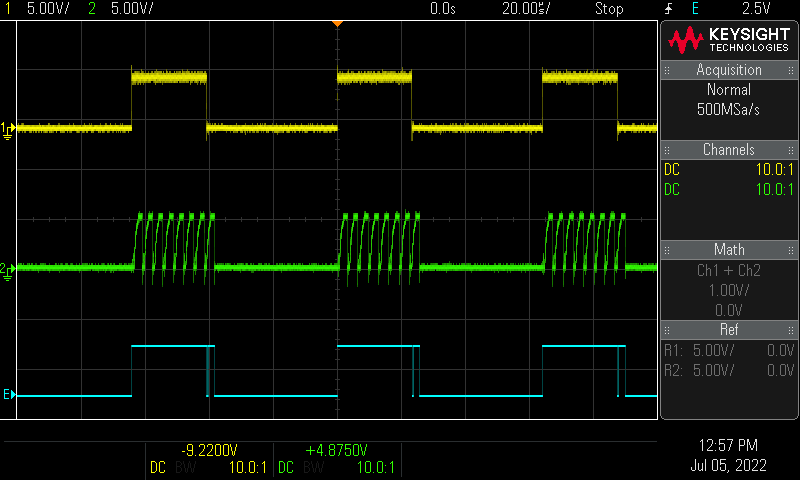The height and width of the screenshot is (480, 800).
Task: Click green DC label in bottom bar
Action: (286, 467)
